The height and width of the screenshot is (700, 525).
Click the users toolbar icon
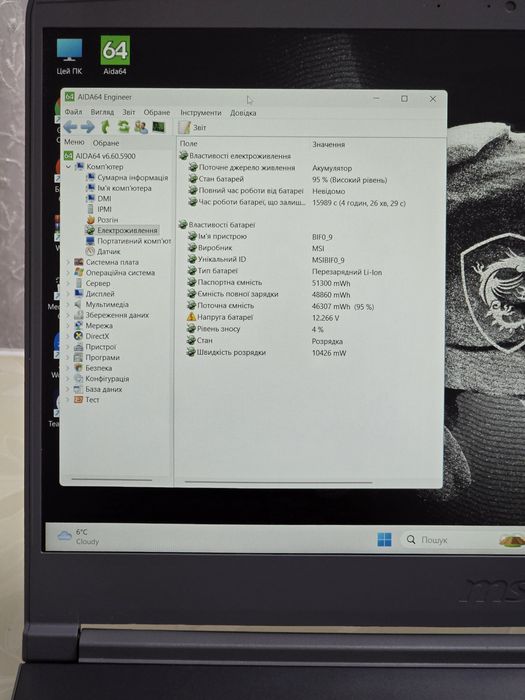click(x=141, y=127)
